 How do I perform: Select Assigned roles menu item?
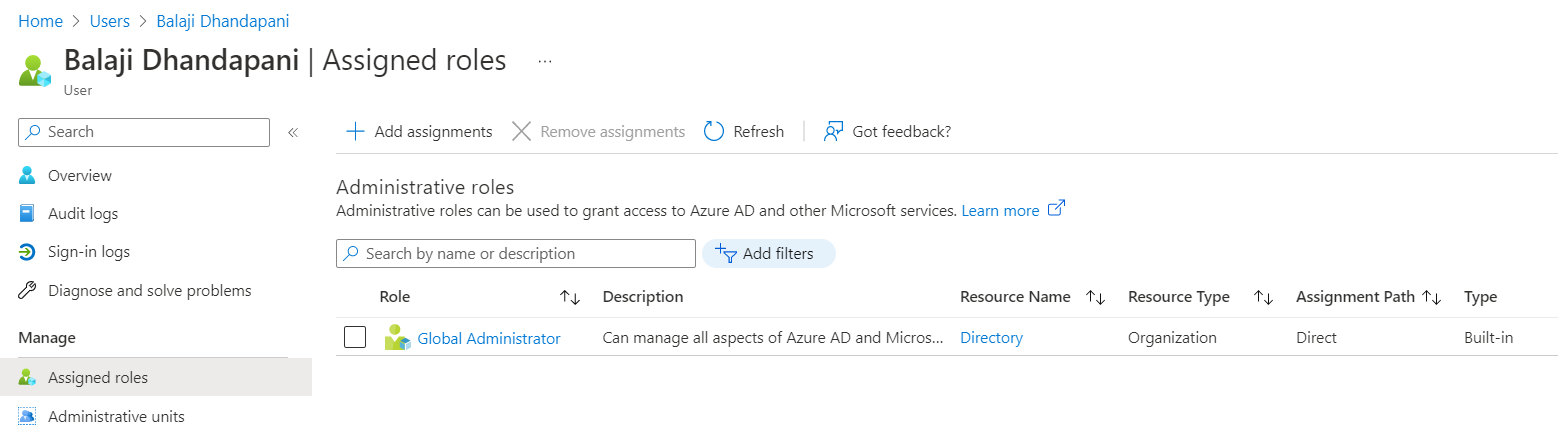pos(155,378)
